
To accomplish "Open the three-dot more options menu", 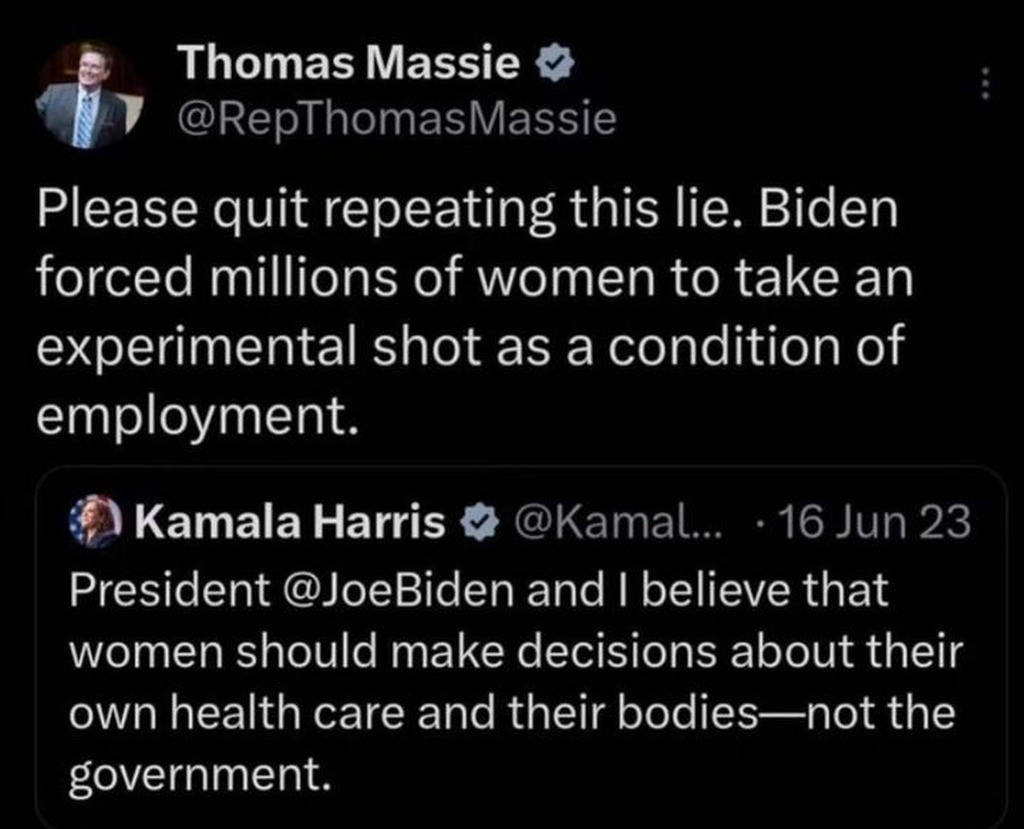I will pos(985,83).
